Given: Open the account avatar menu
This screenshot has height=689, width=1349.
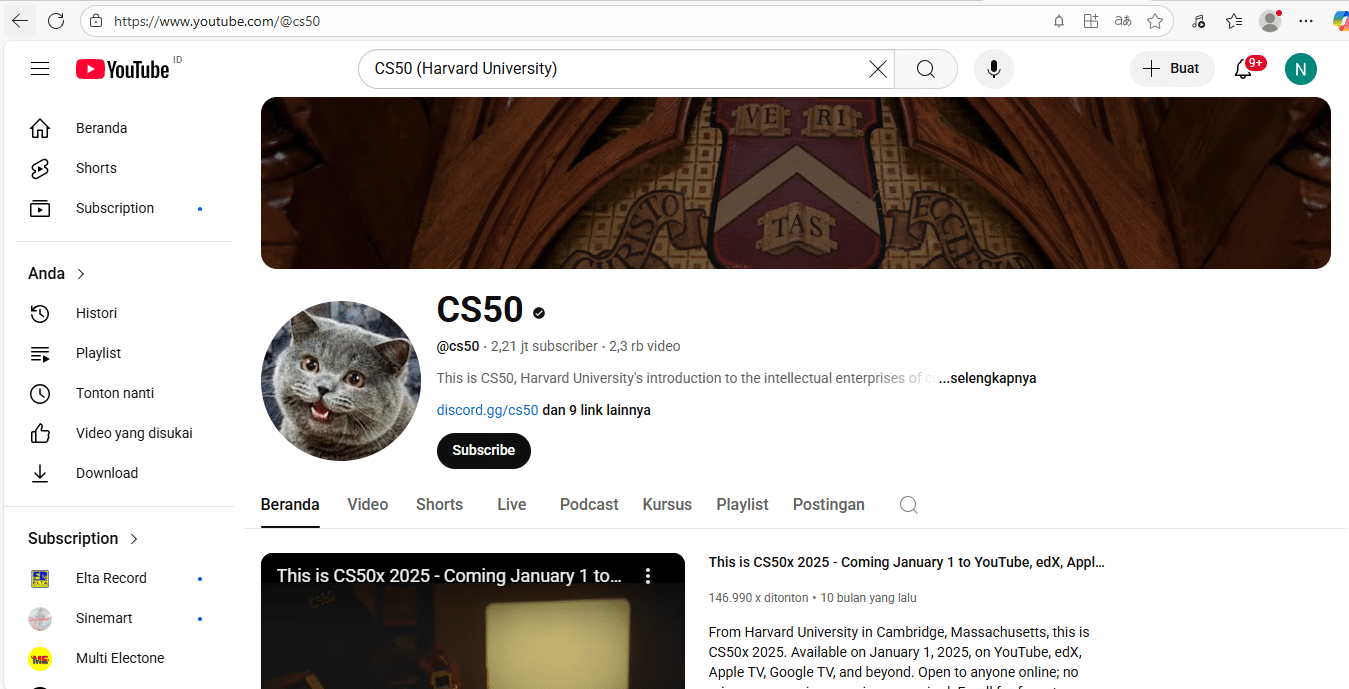Looking at the screenshot, I should [1300, 69].
